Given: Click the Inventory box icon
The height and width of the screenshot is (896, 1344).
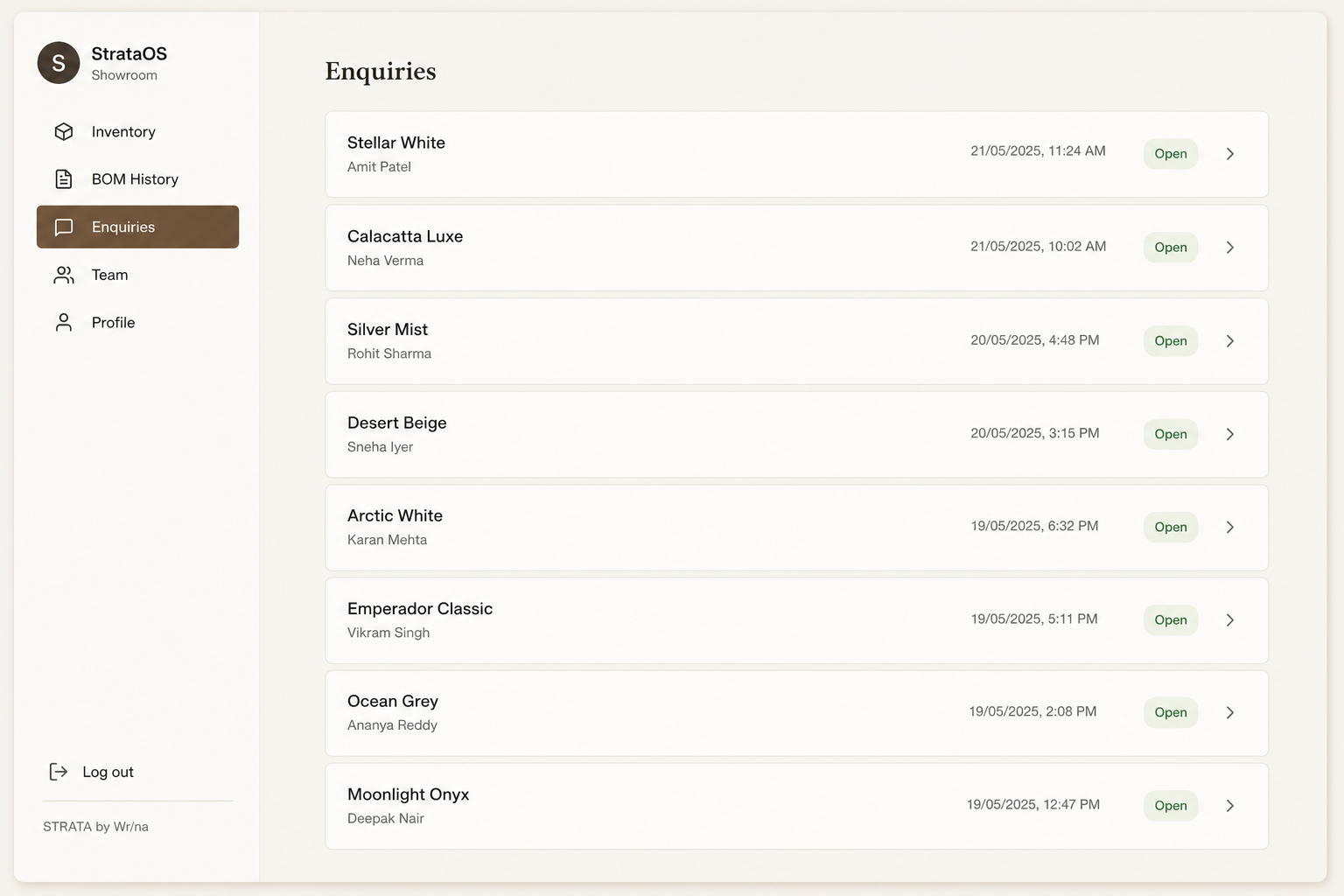Looking at the screenshot, I should click(64, 131).
